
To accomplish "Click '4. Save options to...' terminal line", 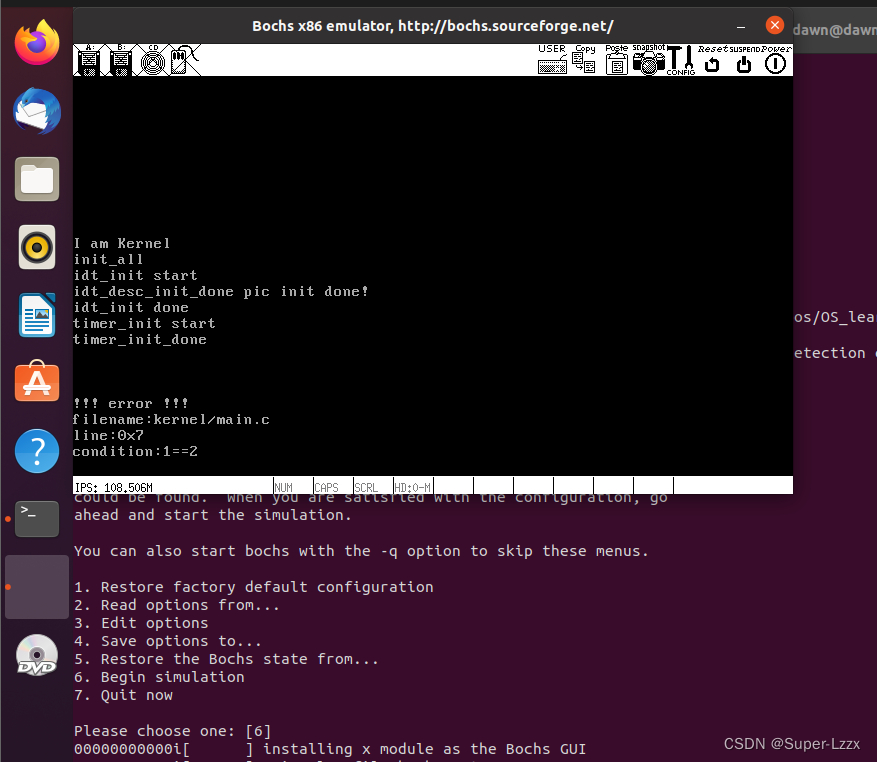I will point(168,641).
